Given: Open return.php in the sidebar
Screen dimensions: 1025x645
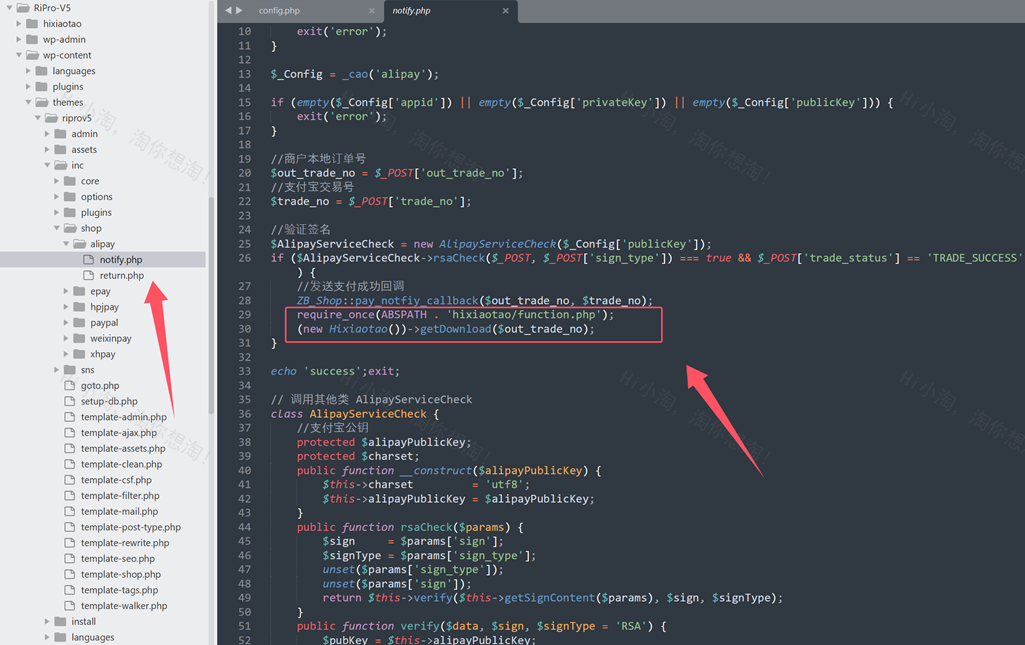Looking at the screenshot, I should (121, 275).
